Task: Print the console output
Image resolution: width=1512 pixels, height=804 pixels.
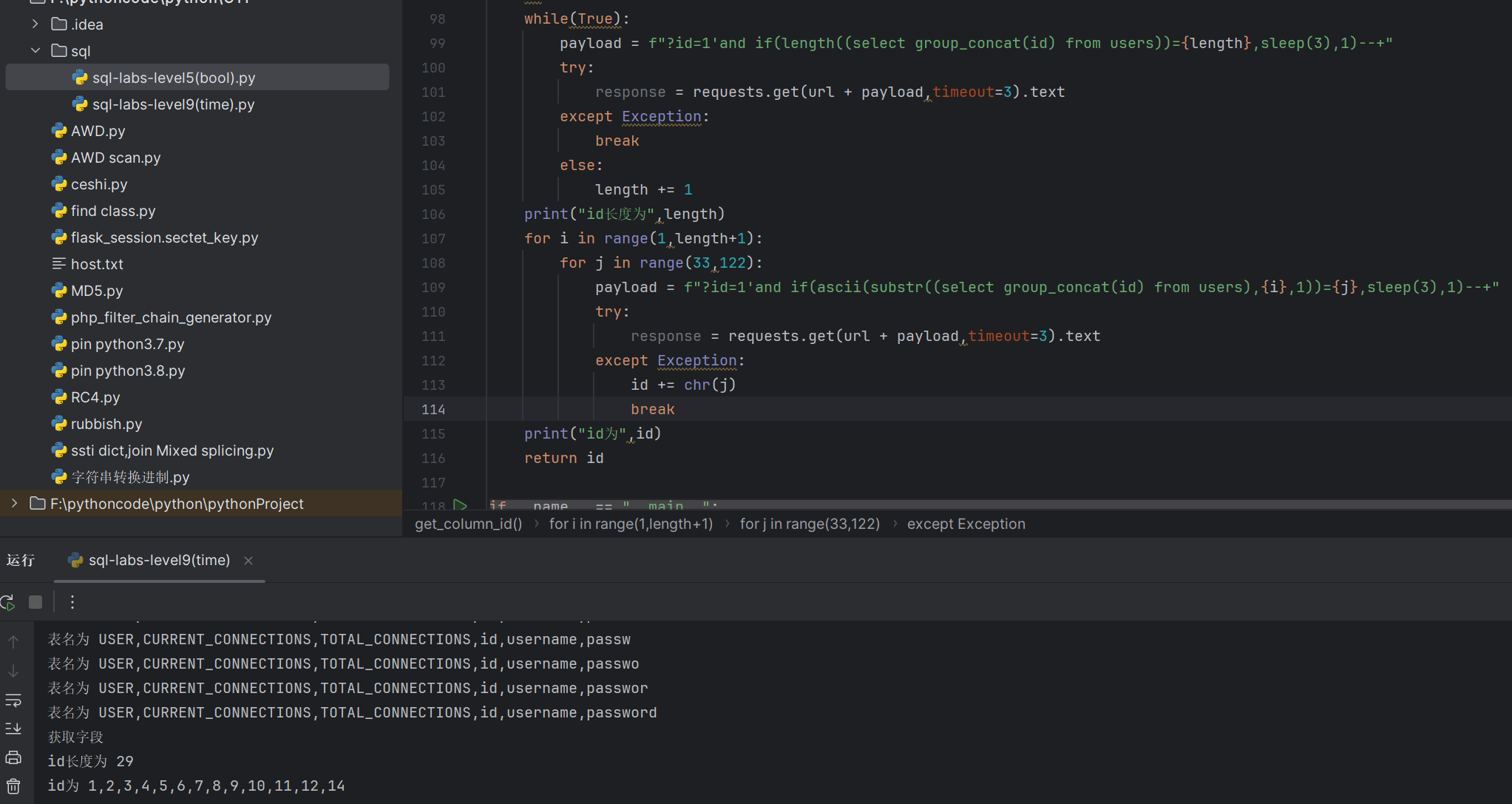Action: click(x=13, y=757)
